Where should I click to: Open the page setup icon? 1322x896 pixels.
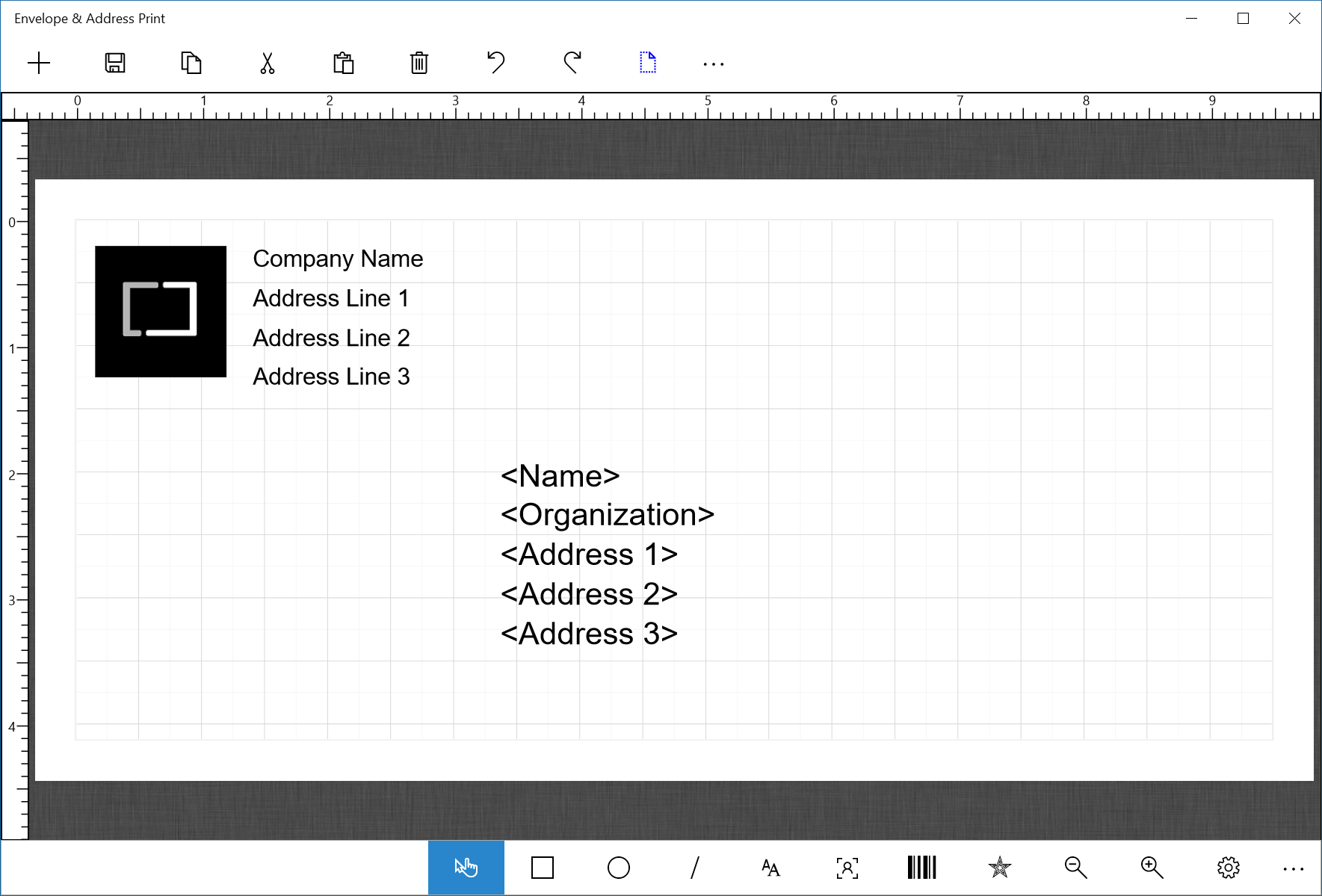pyautogui.click(x=648, y=63)
